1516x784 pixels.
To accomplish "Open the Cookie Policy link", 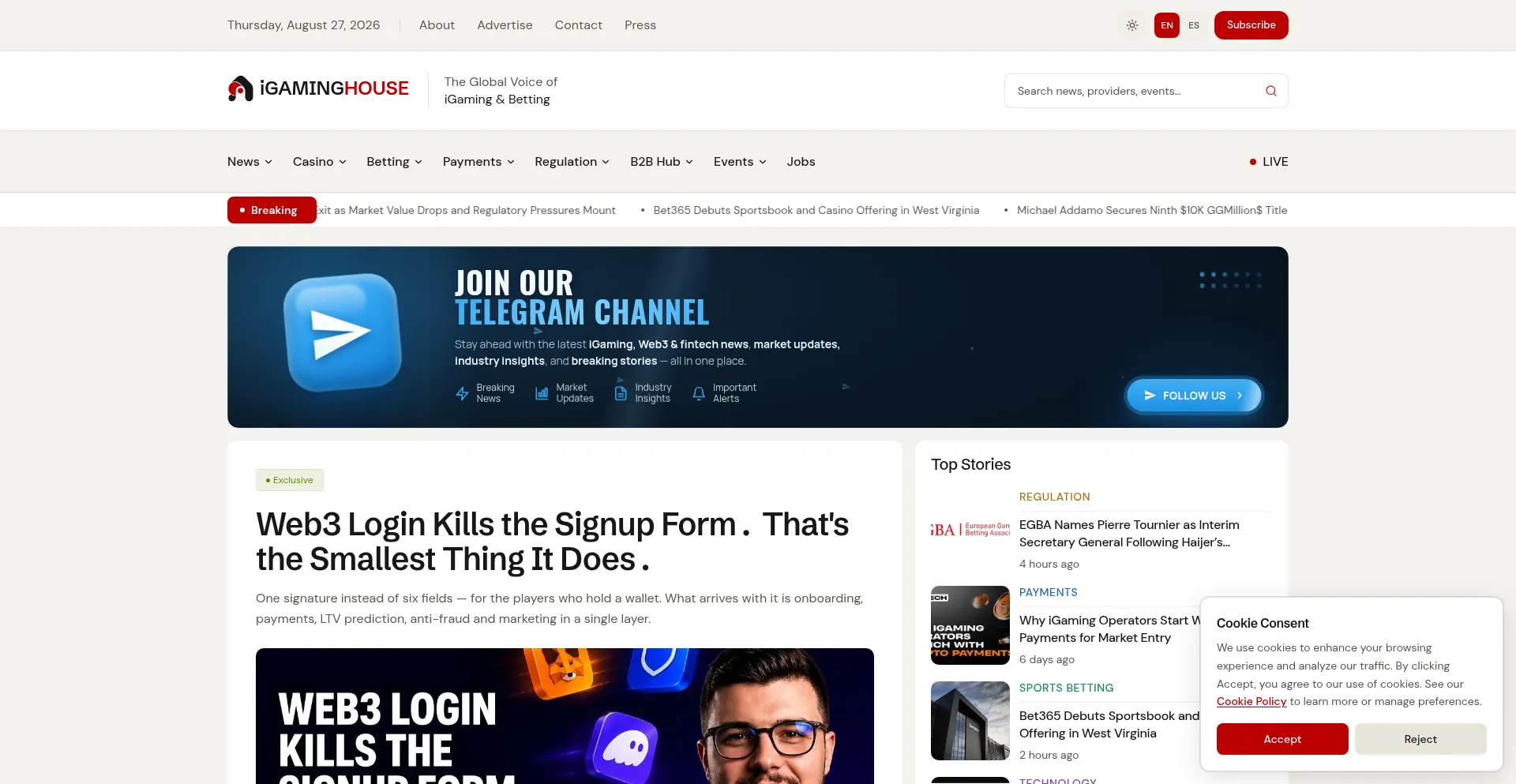I will (1251, 701).
